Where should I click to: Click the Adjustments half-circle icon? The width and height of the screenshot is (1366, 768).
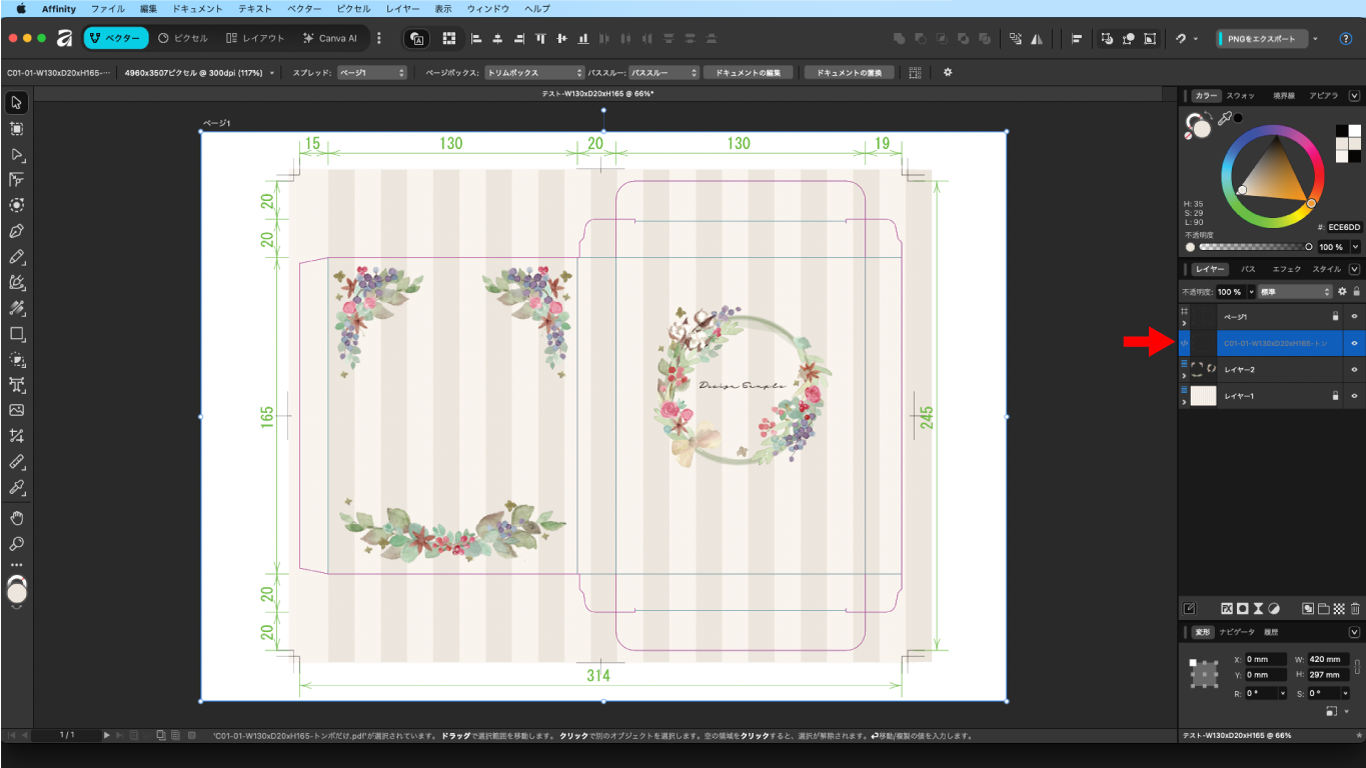point(1274,608)
